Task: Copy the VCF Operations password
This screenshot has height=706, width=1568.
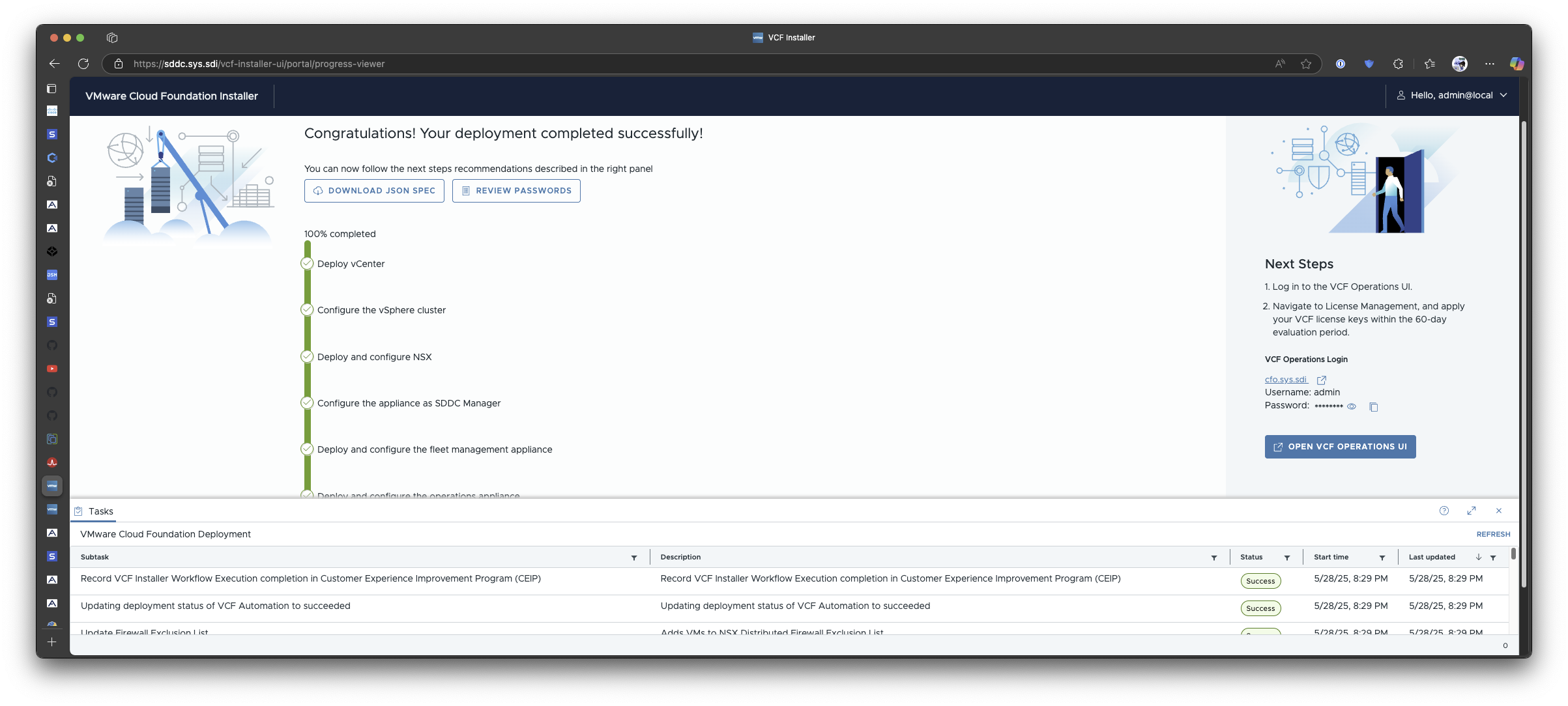Action: tap(1374, 407)
